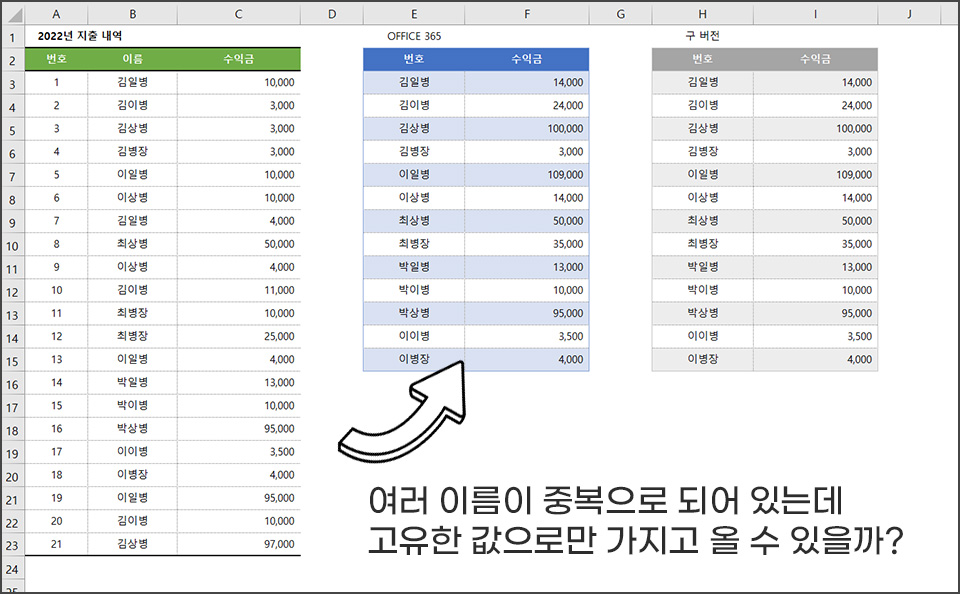960x594 pixels.
Task: Select cell A23 showing number 21
Action: 56,544
